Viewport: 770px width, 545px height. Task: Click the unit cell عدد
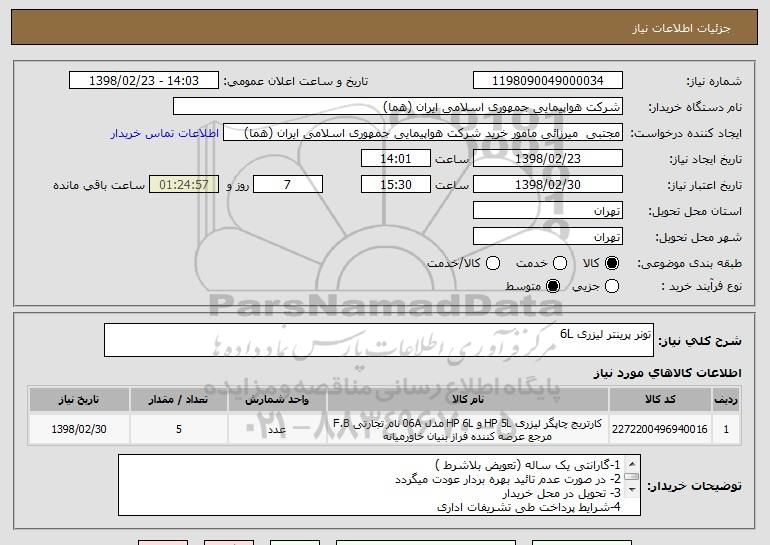coord(277,429)
